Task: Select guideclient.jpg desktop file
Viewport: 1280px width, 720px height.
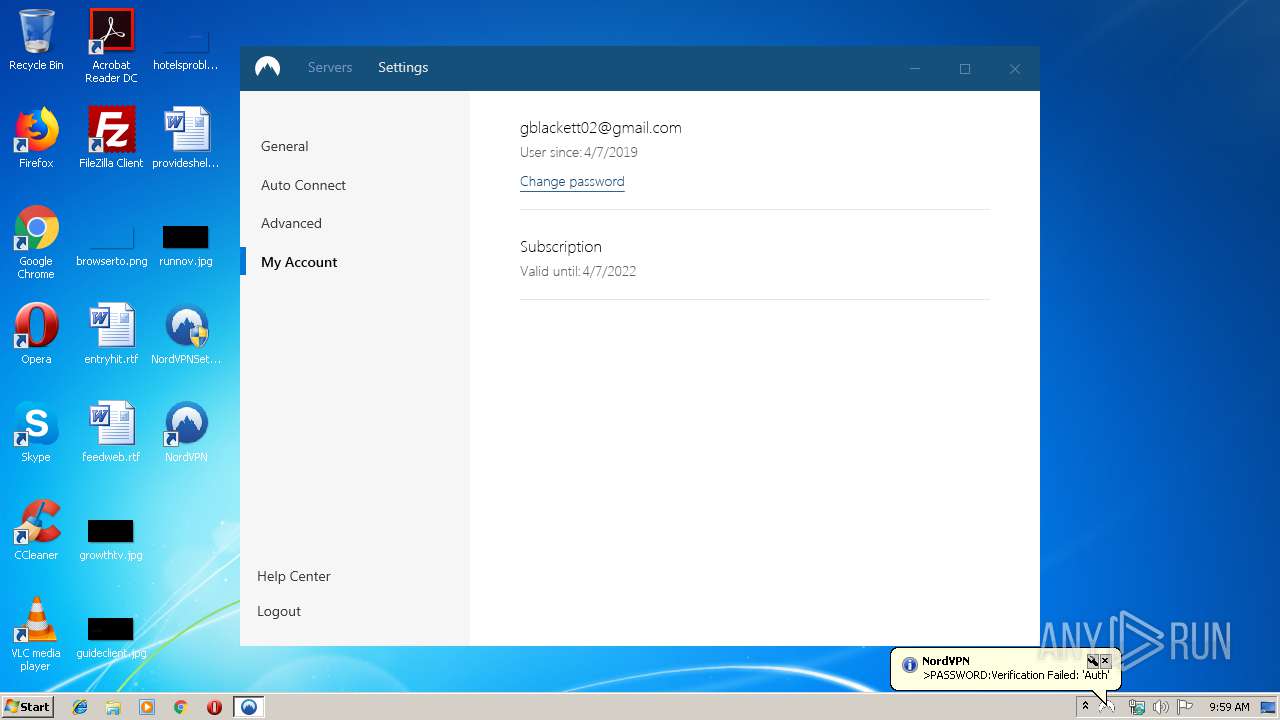Action: tap(111, 638)
